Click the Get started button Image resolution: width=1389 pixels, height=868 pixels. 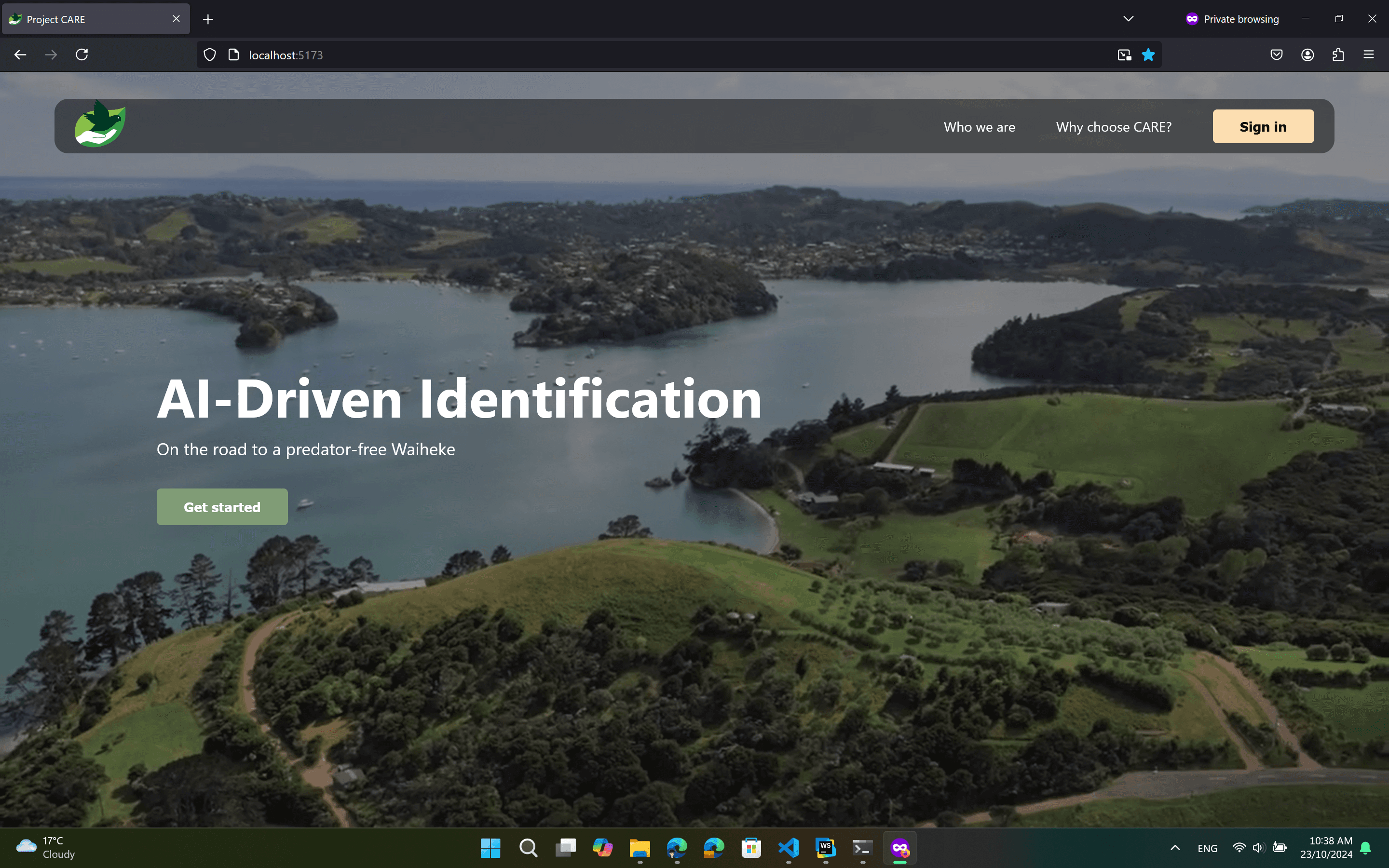tap(222, 507)
